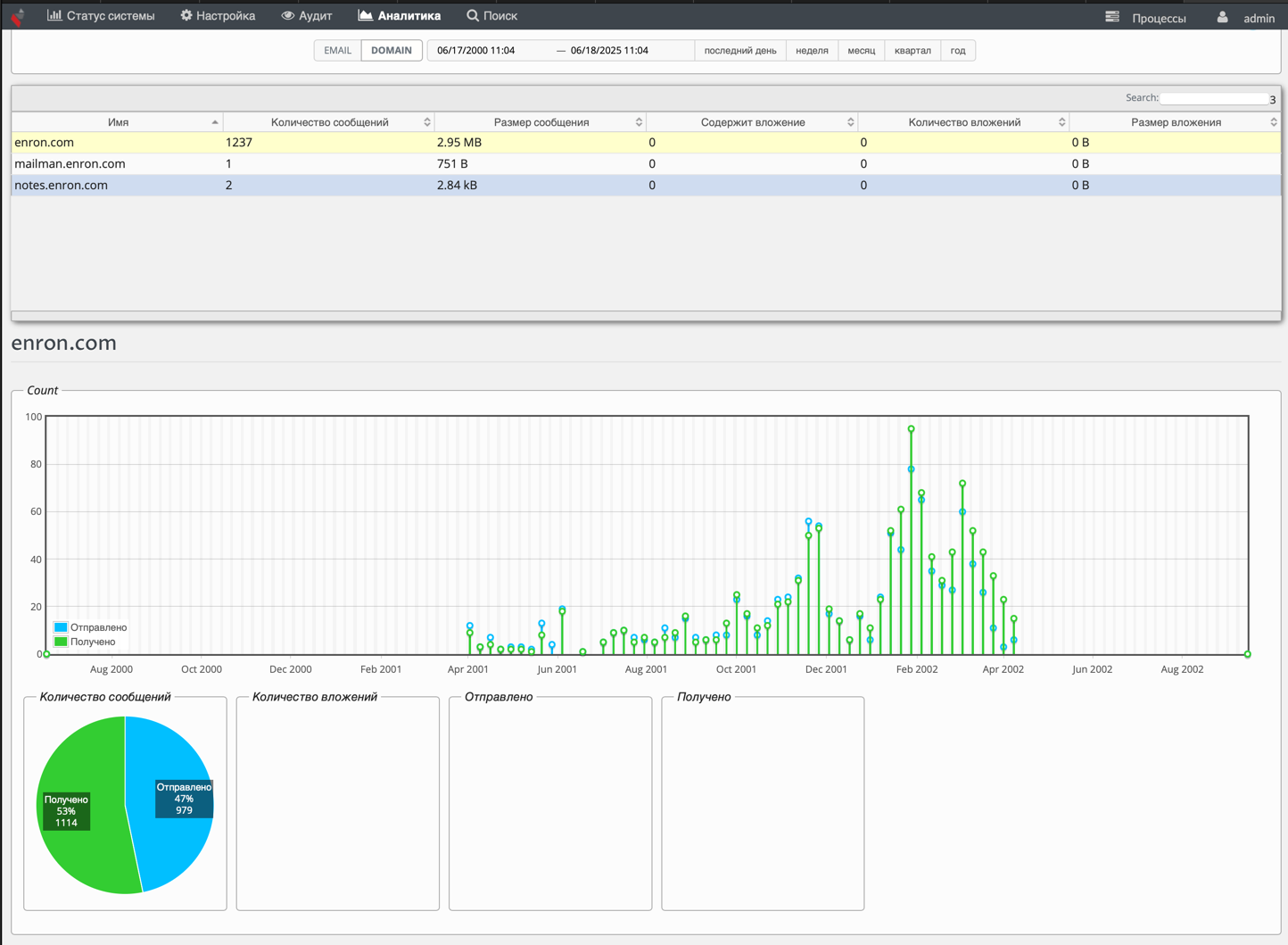1288x945 pixels.
Task: Click the Аналитика area chart icon
Action: click(x=365, y=15)
